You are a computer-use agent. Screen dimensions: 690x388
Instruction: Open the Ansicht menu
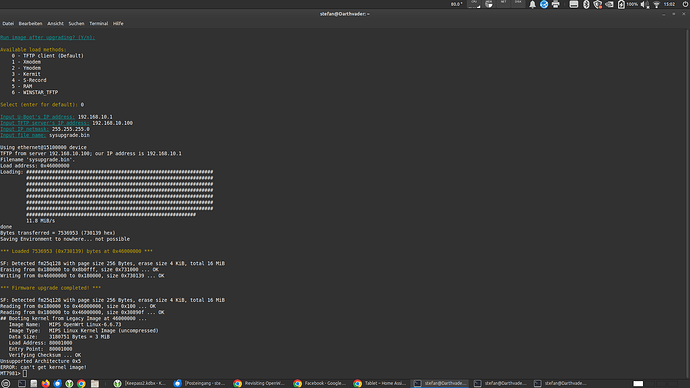(x=55, y=24)
